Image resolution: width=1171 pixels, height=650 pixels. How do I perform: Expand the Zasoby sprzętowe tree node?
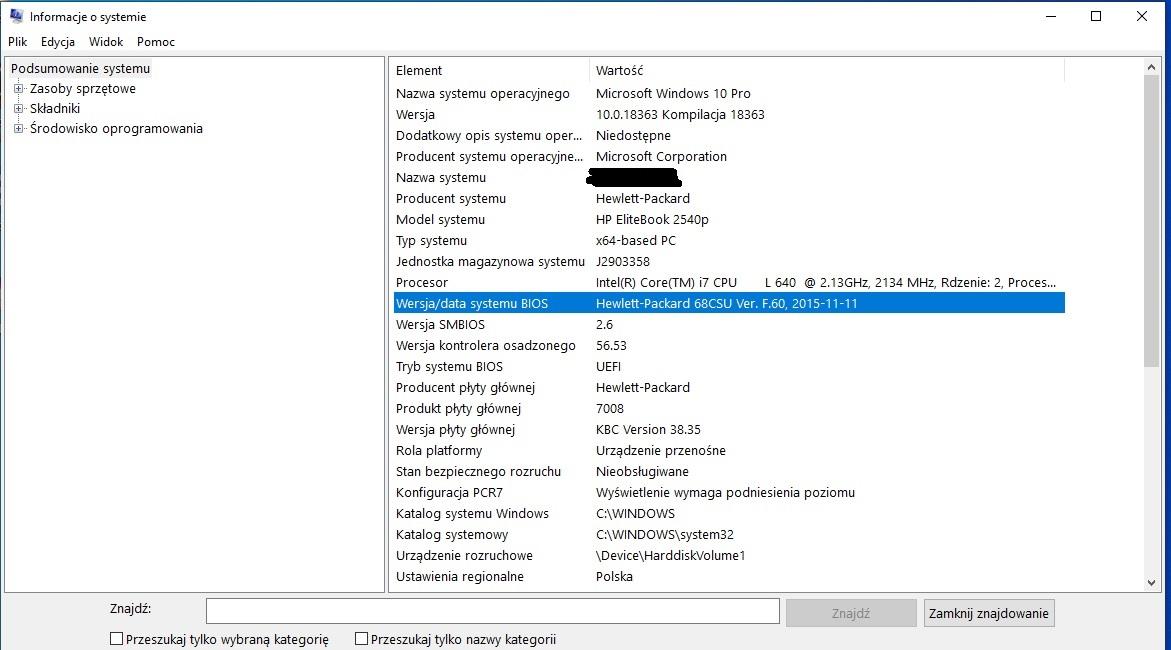[x=18, y=89]
